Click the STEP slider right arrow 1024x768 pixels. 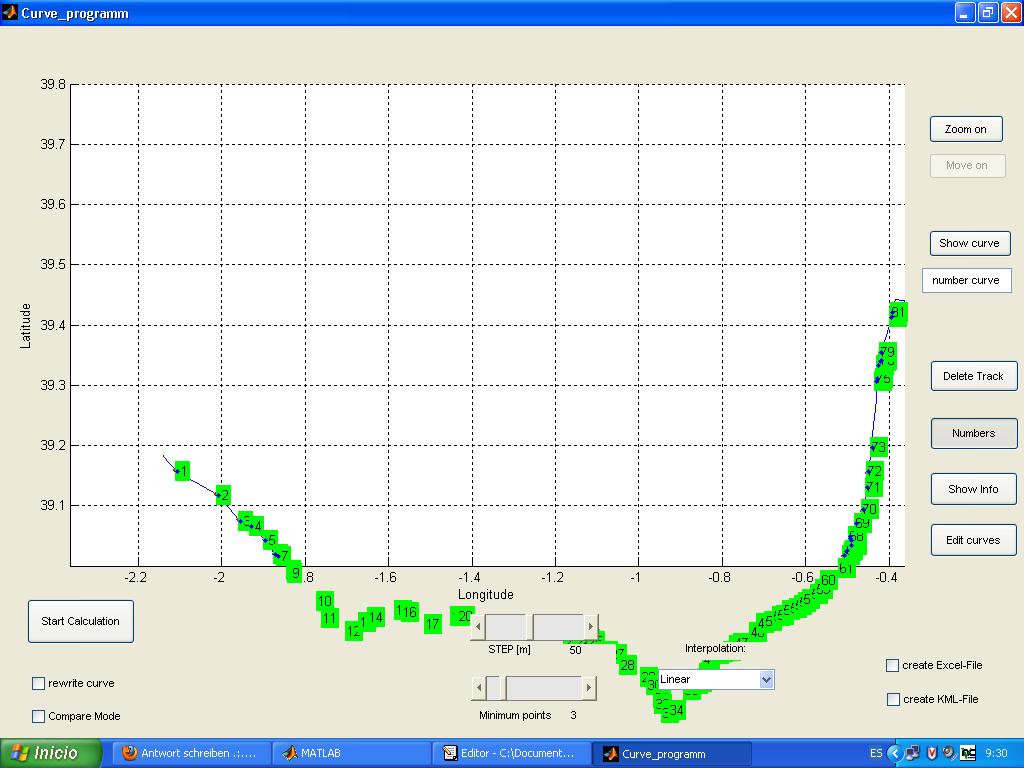click(591, 627)
